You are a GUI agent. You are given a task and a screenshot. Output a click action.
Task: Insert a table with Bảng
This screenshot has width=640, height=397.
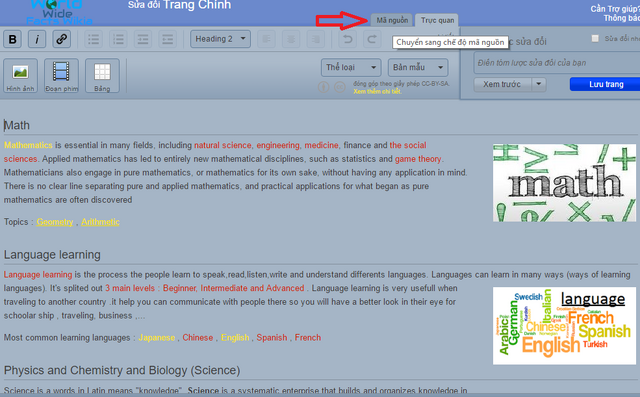click(102, 75)
